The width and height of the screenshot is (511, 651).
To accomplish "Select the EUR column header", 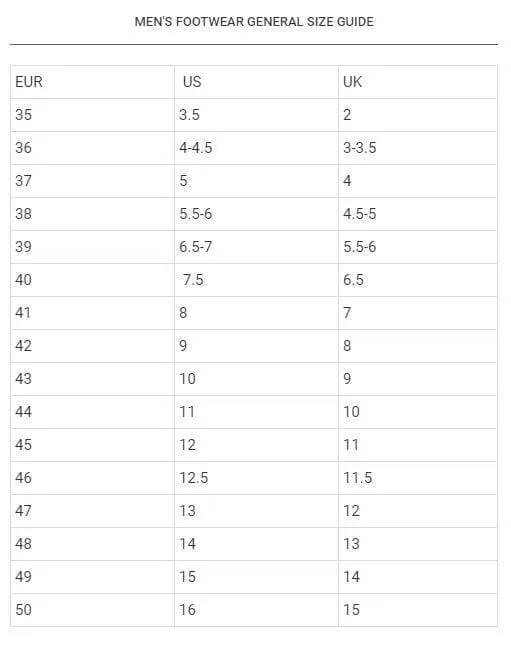I will (92, 82).
